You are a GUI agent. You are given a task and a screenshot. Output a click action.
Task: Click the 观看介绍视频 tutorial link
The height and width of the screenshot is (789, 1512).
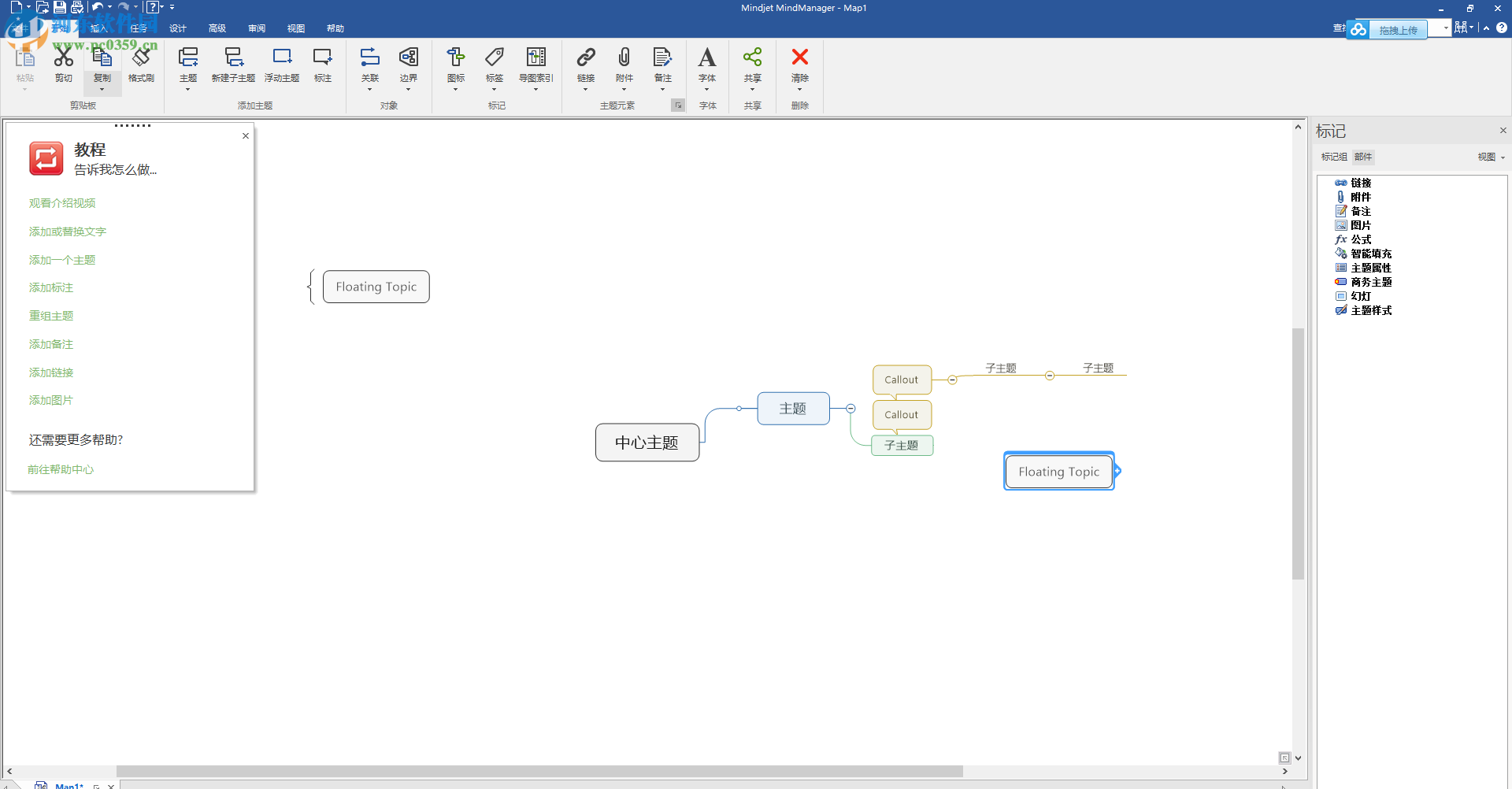tap(62, 202)
